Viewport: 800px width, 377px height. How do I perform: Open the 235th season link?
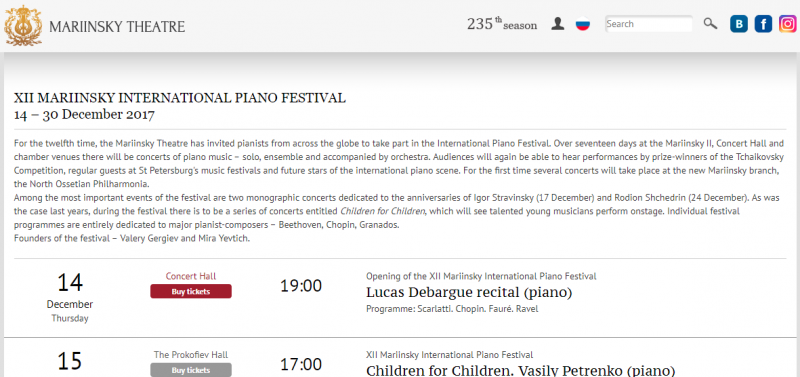coord(502,24)
